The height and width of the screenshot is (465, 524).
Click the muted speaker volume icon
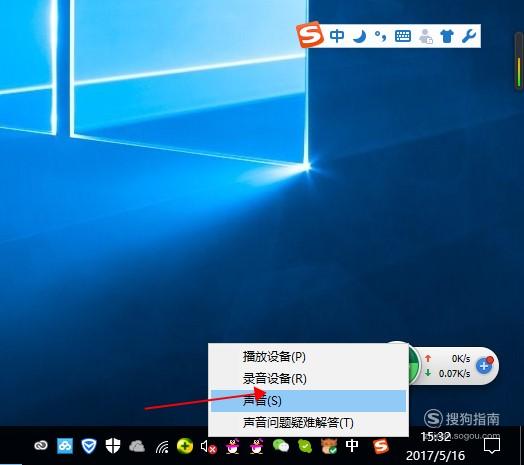click(x=209, y=447)
